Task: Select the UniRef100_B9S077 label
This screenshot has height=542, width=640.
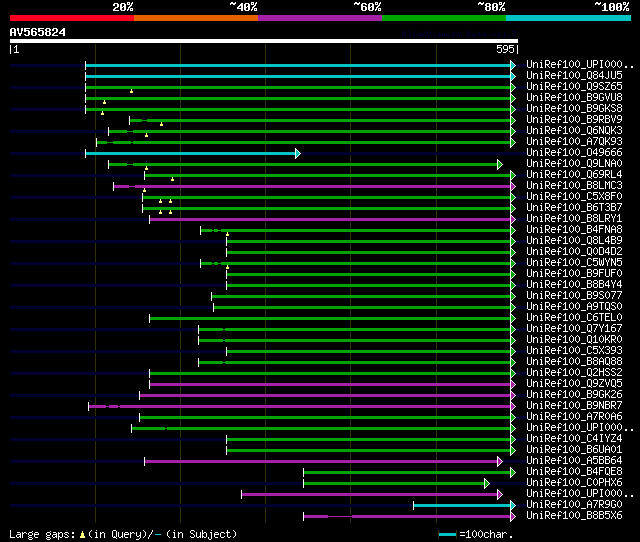Action: tap(574, 296)
